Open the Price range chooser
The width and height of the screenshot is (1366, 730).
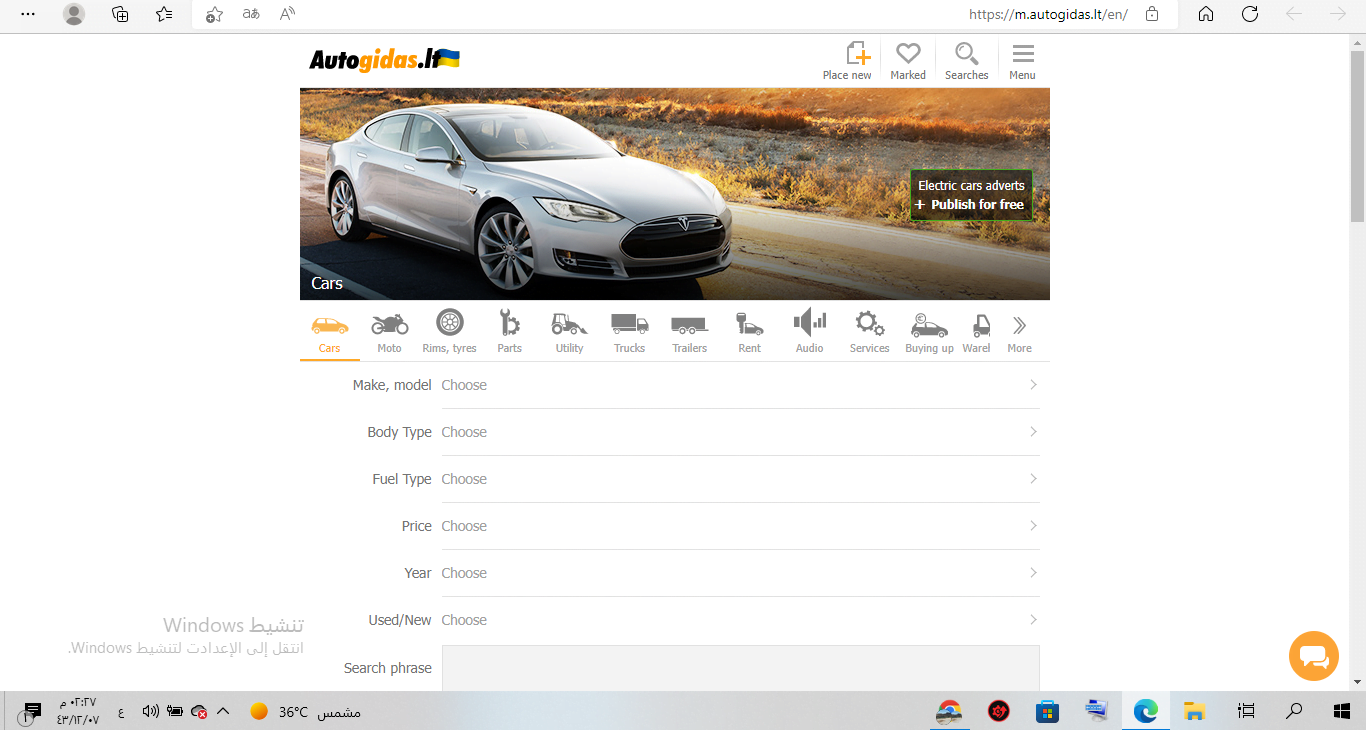tap(740, 526)
